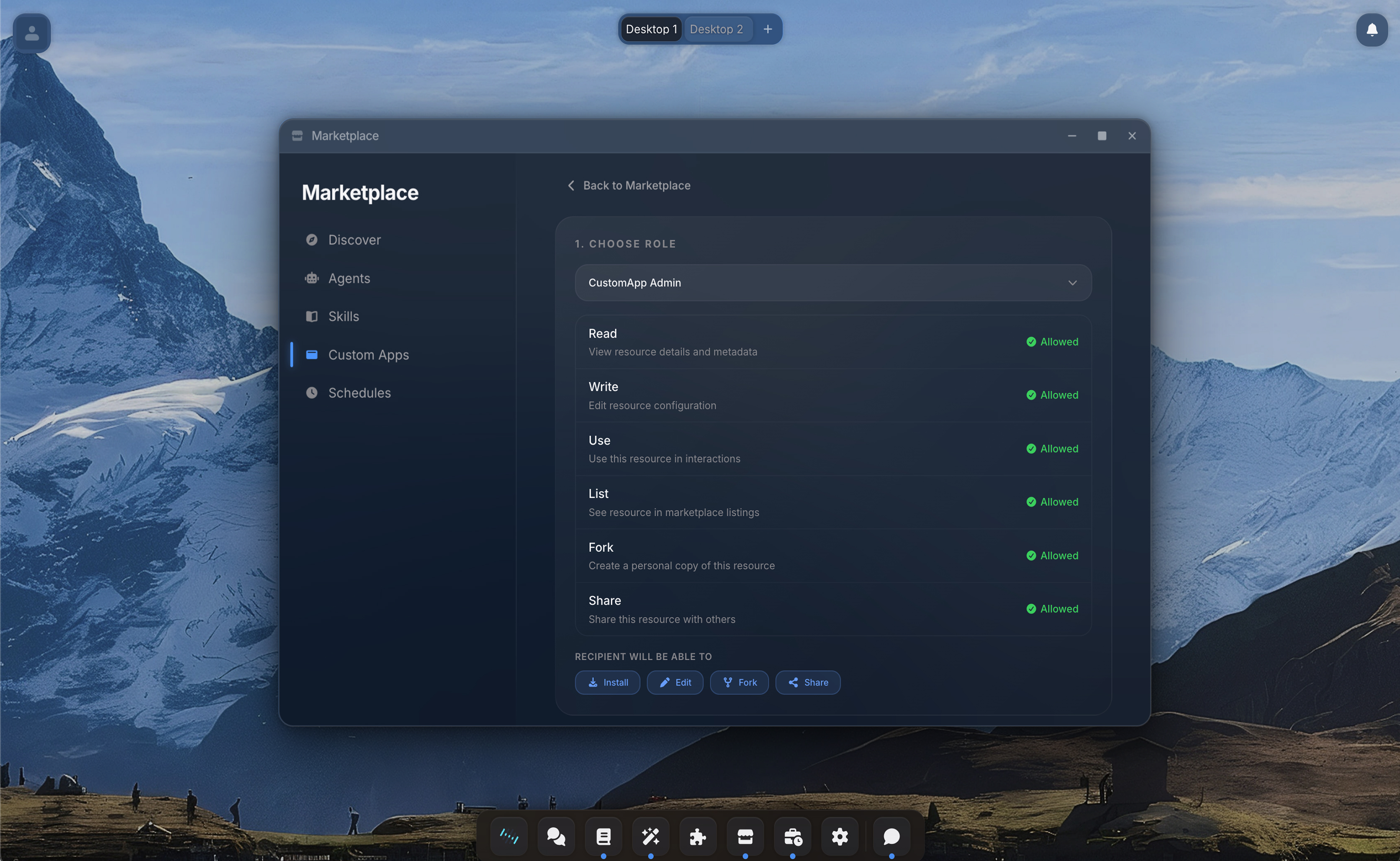
Task: Select Skills in the Marketplace sidebar
Action: tap(344, 316)
